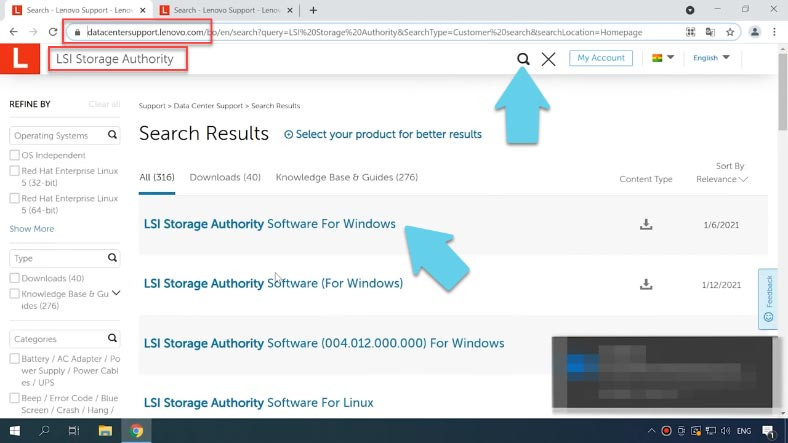This screenshot has height=443, width=788.
Task: Open Sort By Relevance dropdown
Action: click(x=722, y=179)
